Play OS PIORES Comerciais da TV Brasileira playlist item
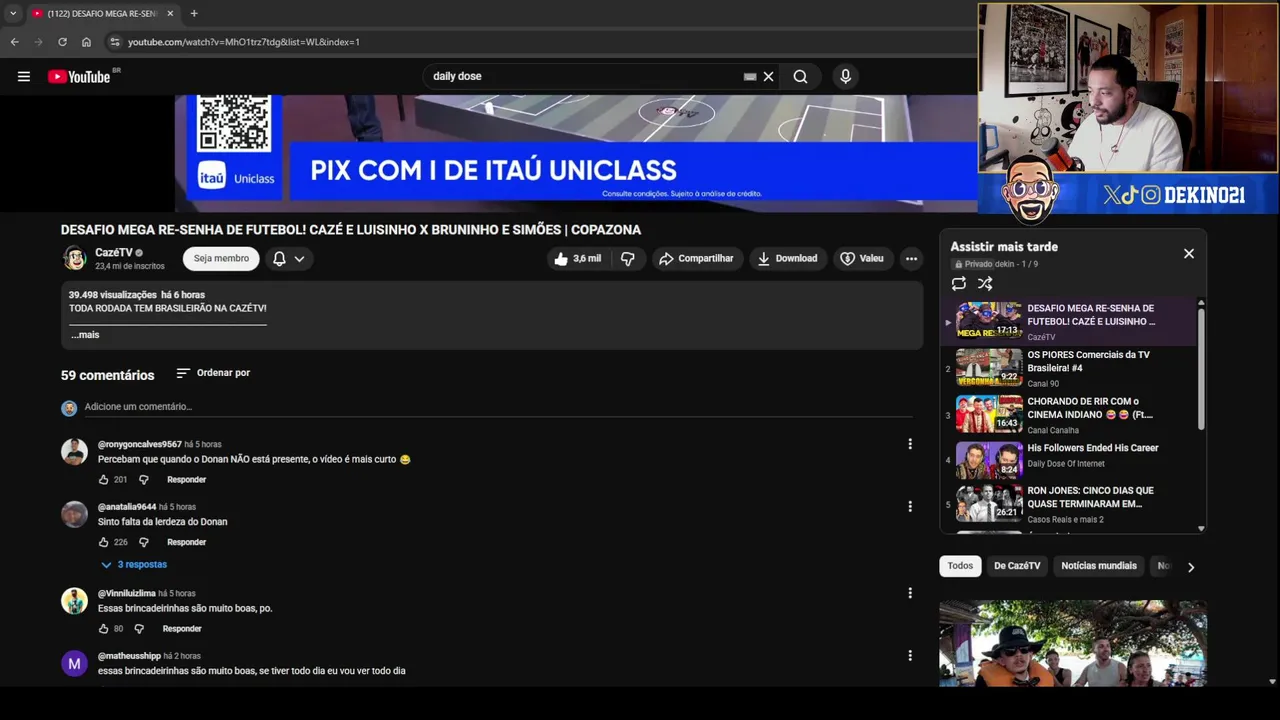The image size is (1280, 720). pos(1068,368)
